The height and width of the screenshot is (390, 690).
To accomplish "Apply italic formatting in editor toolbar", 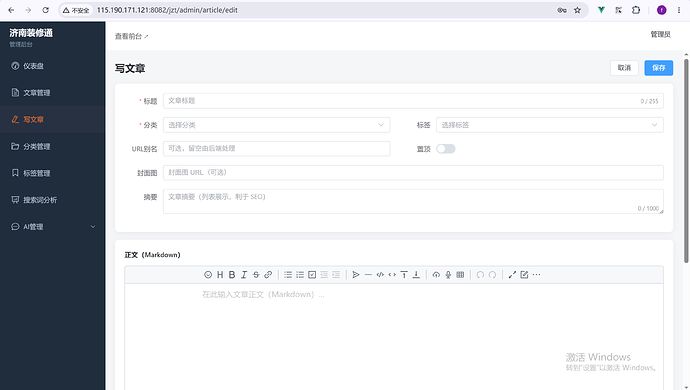I will pos(244,275).
